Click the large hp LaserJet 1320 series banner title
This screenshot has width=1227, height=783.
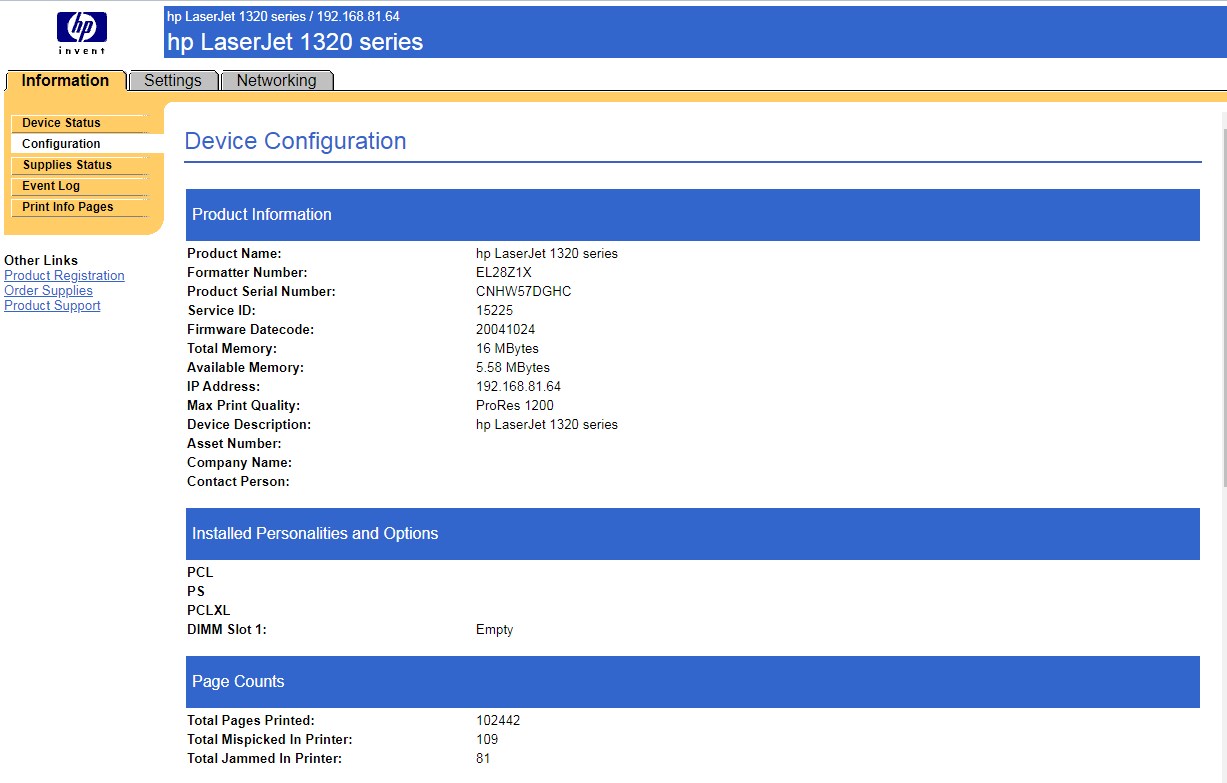[295, 42]
